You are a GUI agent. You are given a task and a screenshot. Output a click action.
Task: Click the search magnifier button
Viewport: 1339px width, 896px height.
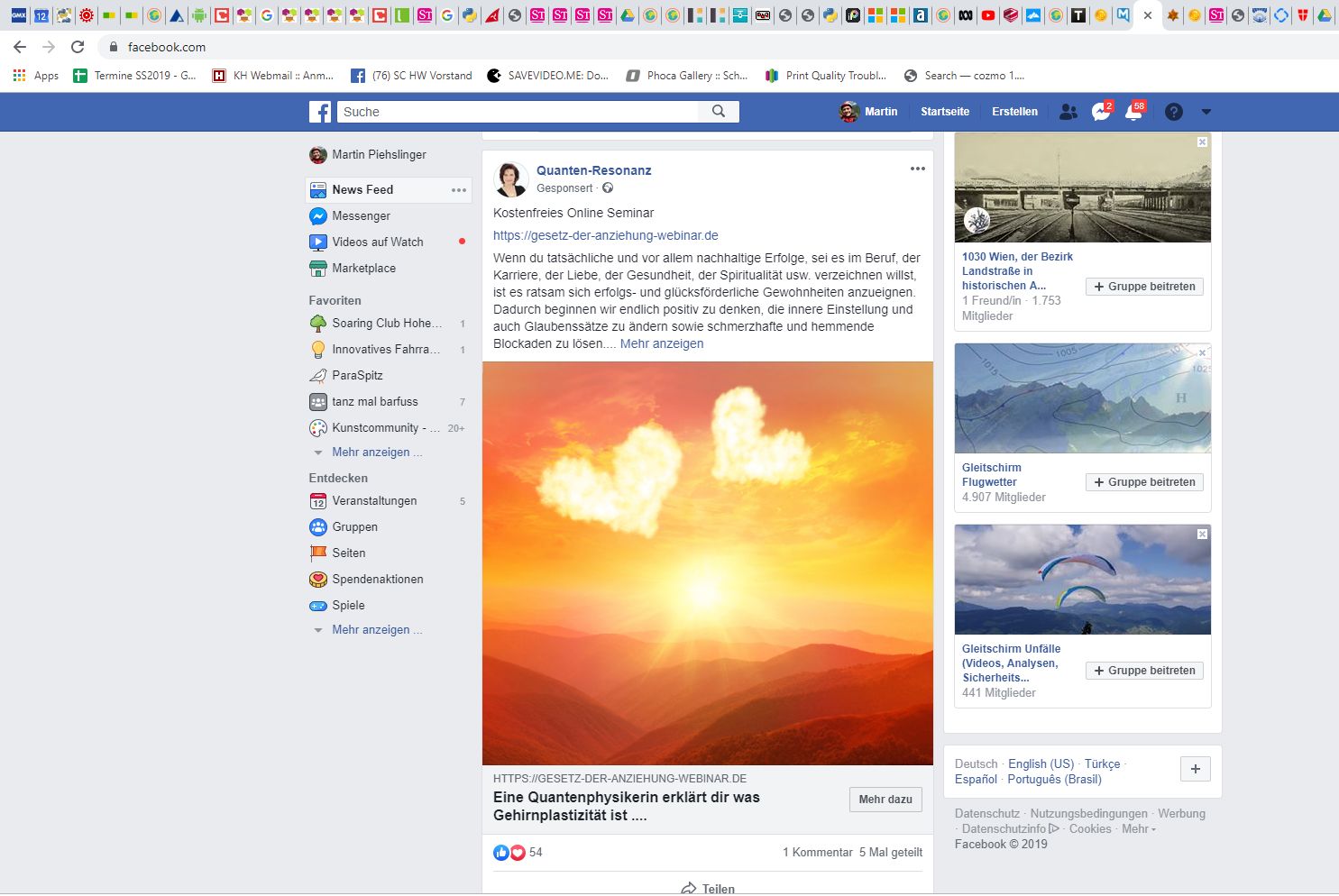719,111
